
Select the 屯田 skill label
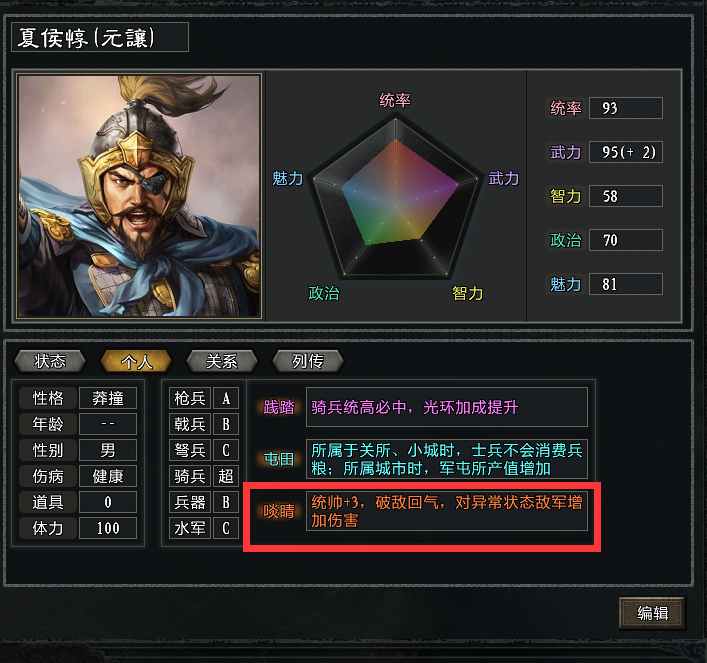pos(279,459)
